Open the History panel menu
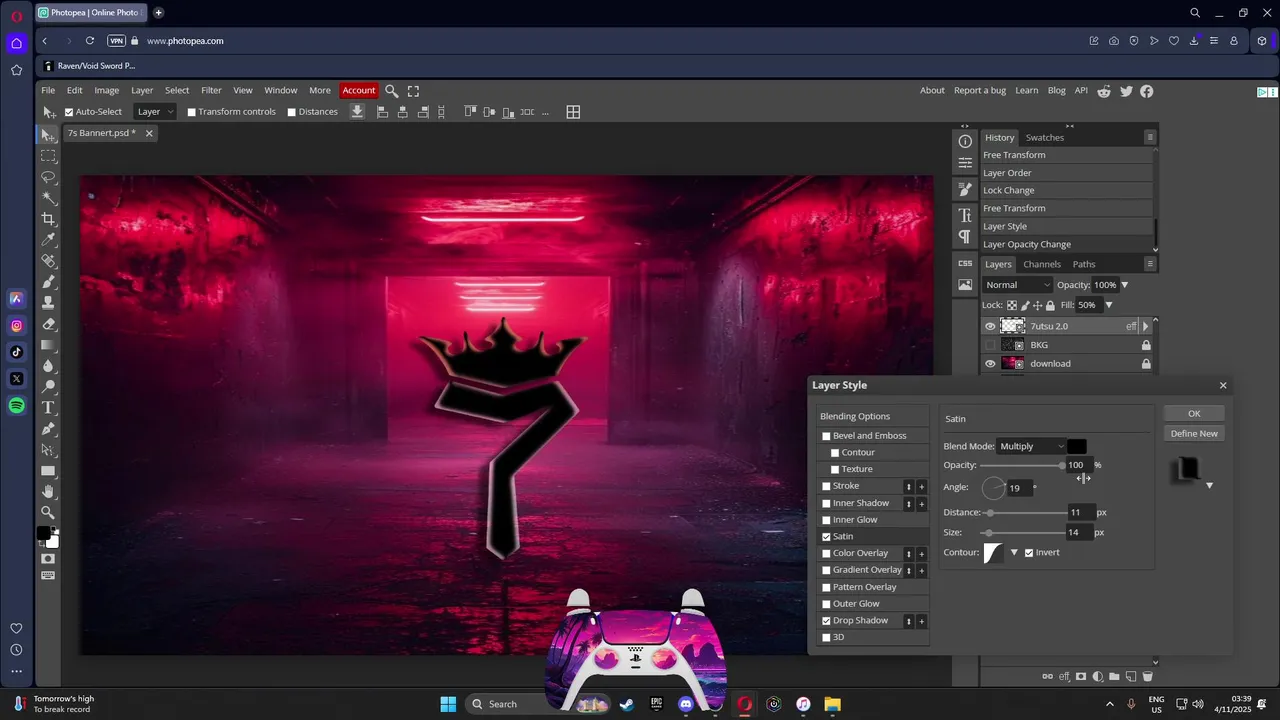This screenshot has width=1280, height=720. pyautogui.click(x=1150, y=137)
